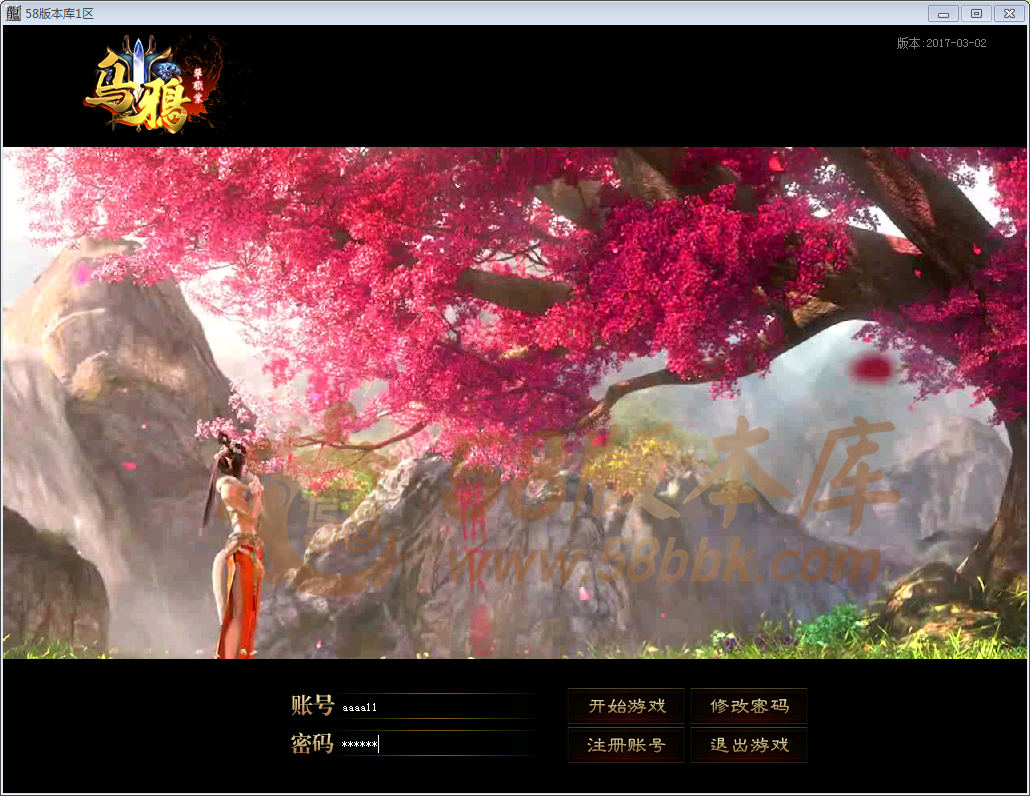The image size is (1030, 796).
Task: Focus the 账号 account input field
Action: point(436,707)
